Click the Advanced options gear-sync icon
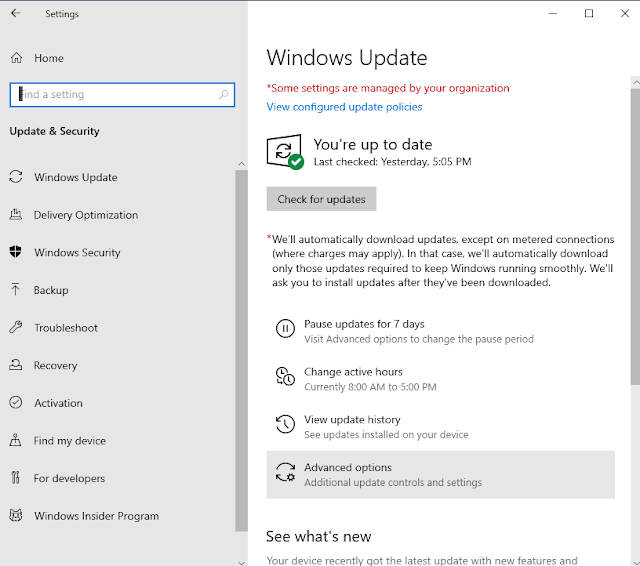 pyautogui.click(x=285, y=472)
